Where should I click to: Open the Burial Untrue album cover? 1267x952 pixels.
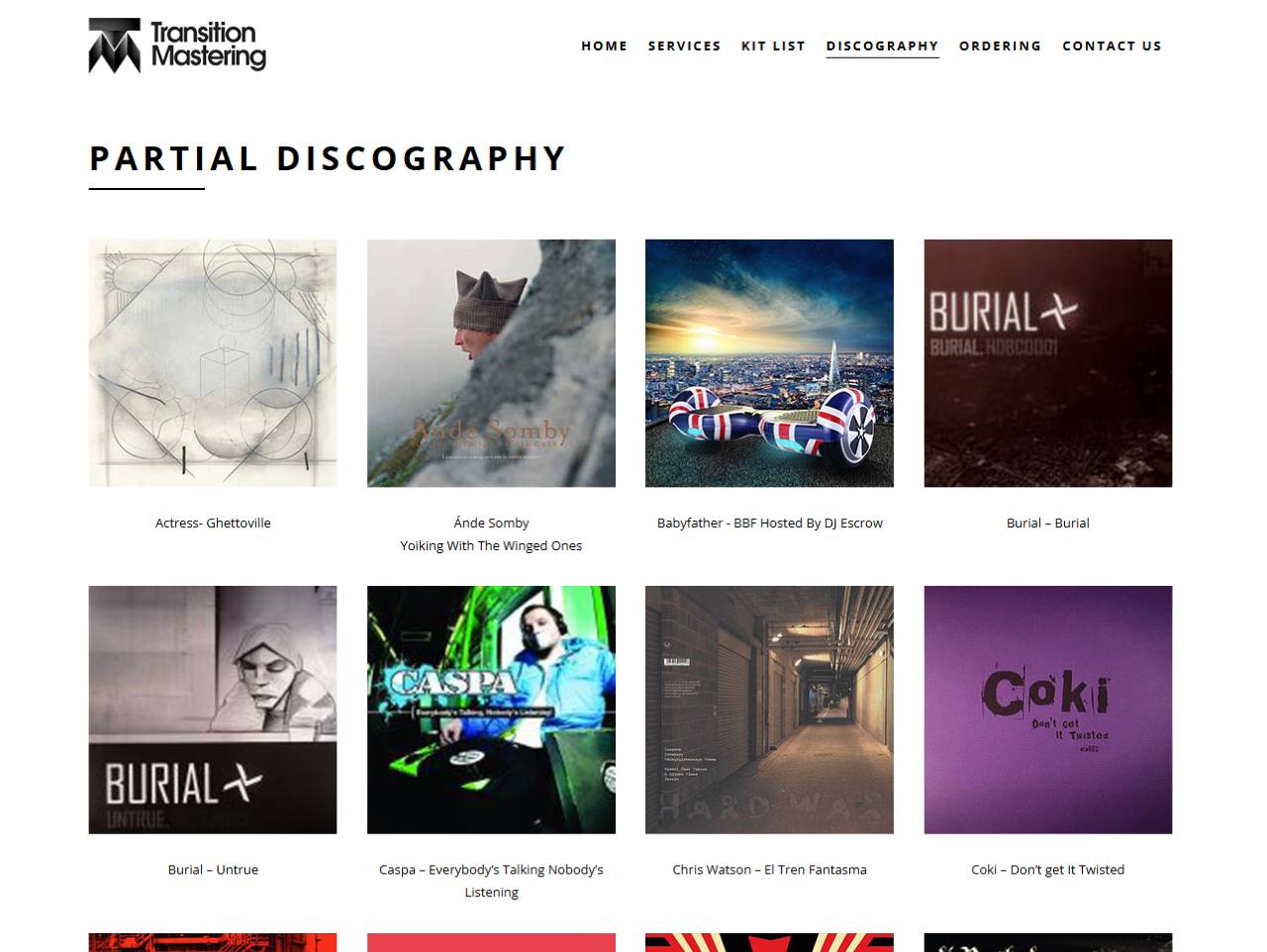pyautogui.click(x=213, y=710)
